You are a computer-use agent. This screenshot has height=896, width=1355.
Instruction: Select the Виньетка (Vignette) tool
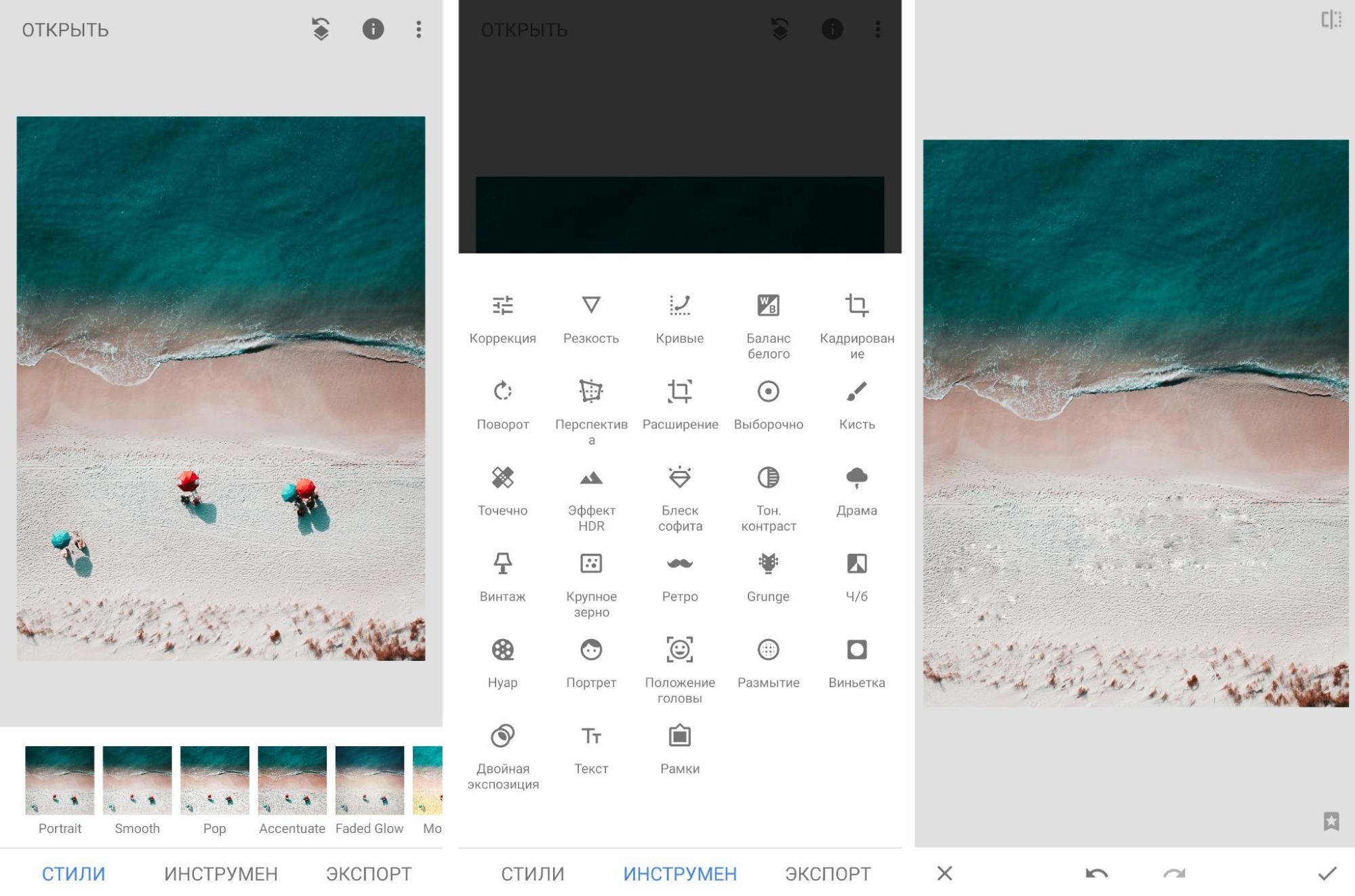point(855,660)
